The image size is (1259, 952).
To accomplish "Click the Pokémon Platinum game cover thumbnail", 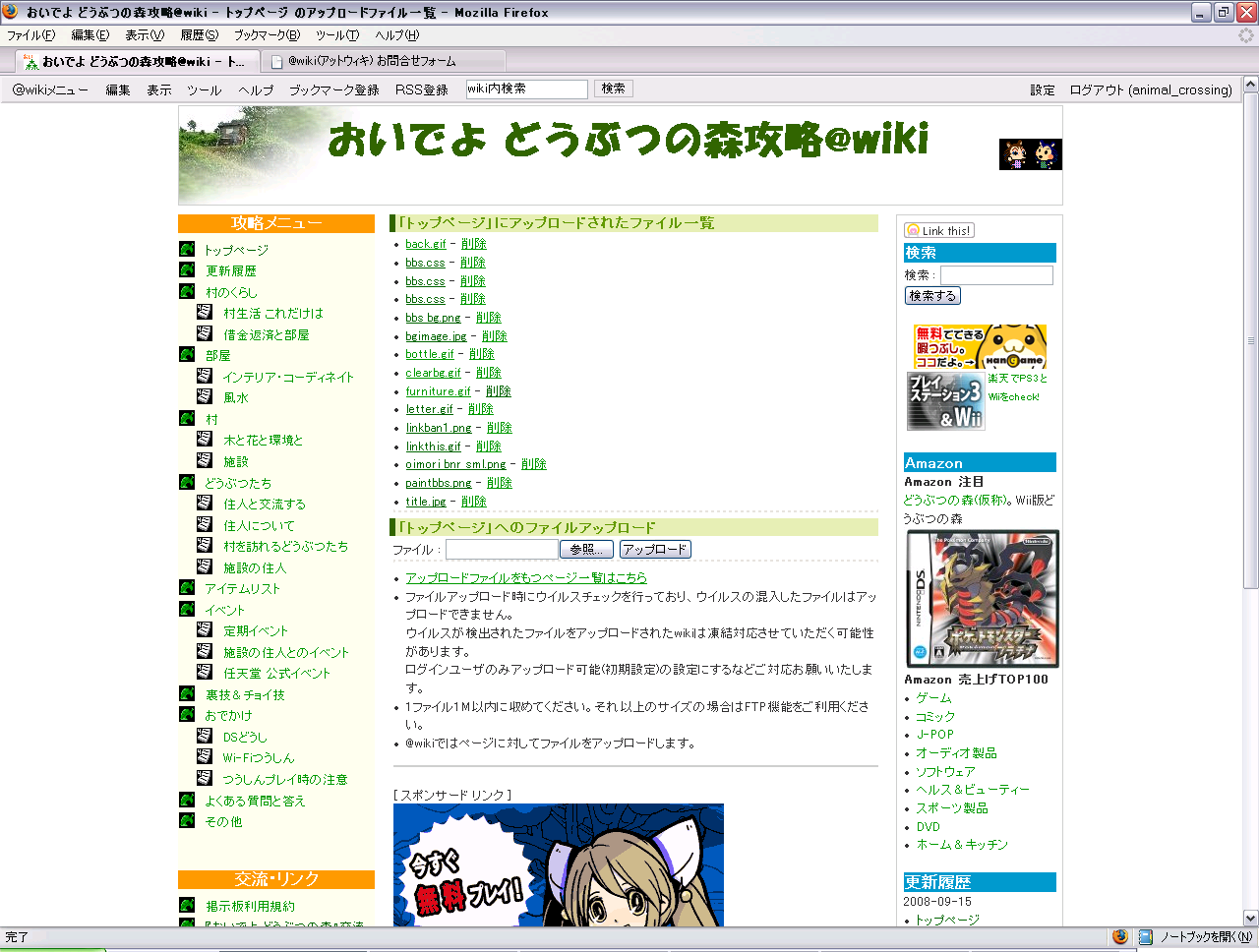I will point(982,599).
